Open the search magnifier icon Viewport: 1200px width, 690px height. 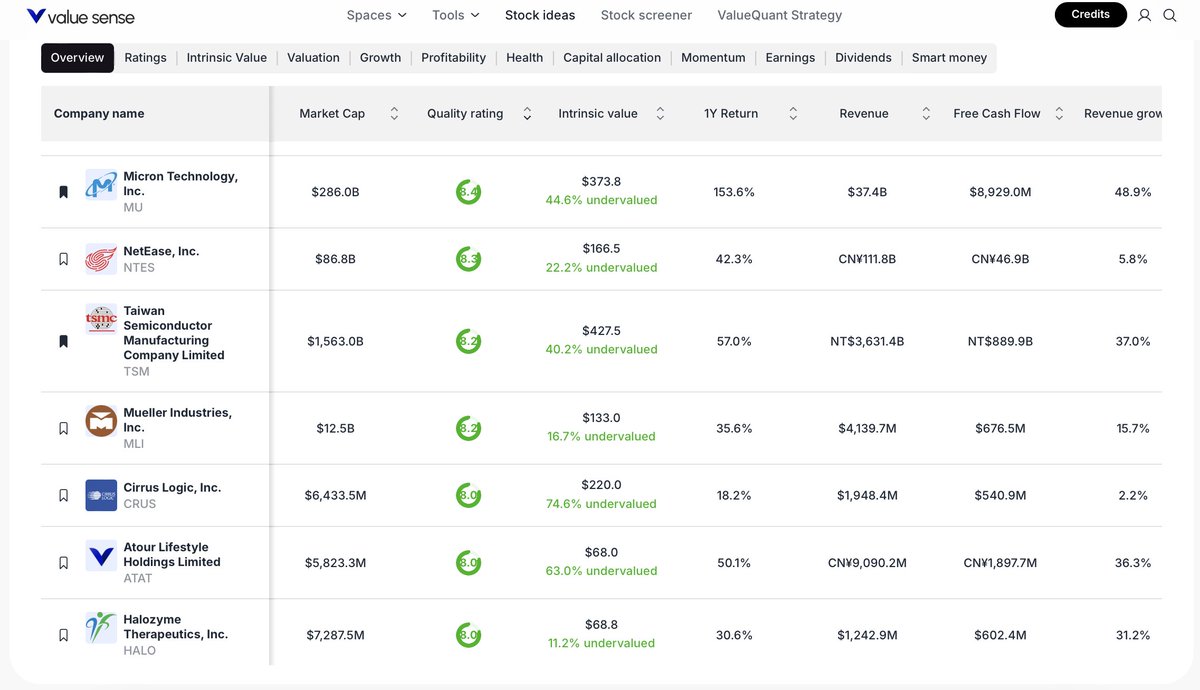coord(1169,15)
